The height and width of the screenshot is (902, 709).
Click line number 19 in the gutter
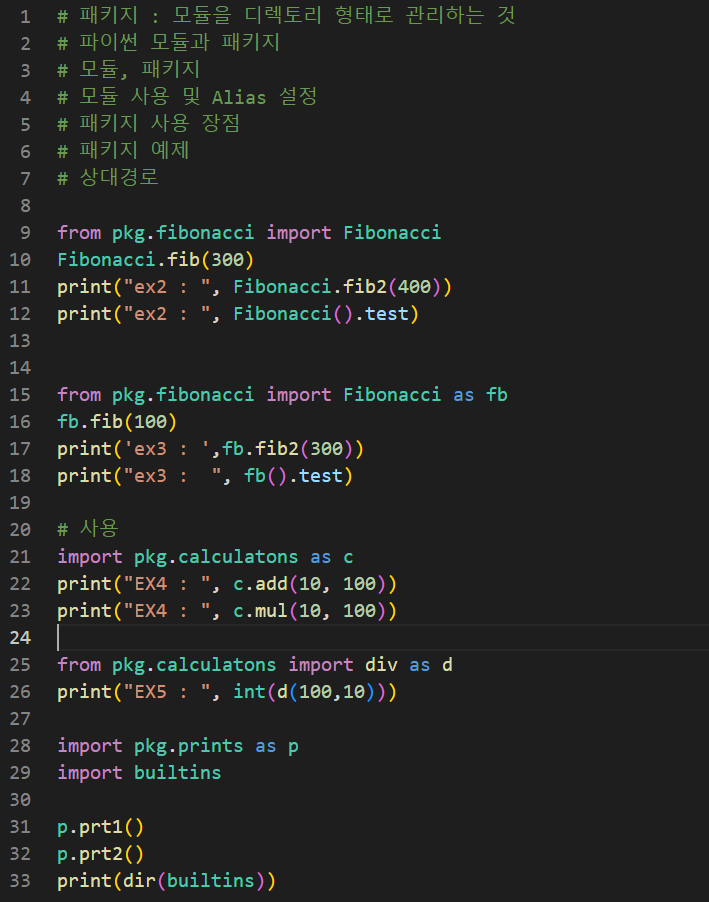20,503
